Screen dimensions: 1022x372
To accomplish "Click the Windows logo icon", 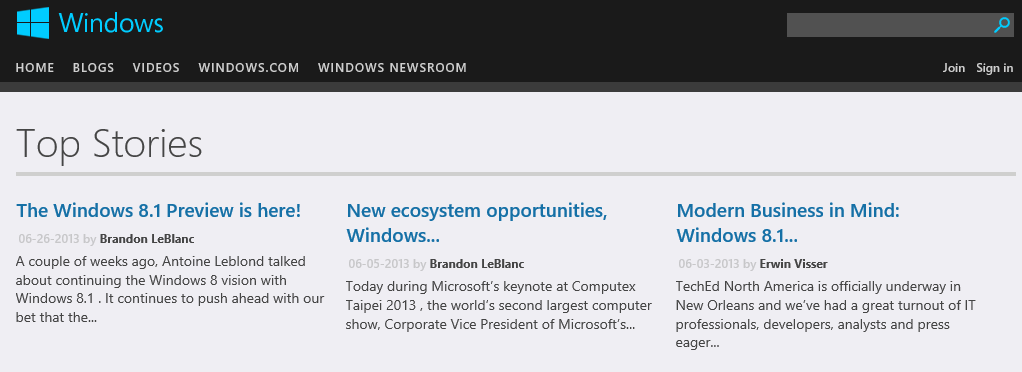I will (x=33, y=23).
